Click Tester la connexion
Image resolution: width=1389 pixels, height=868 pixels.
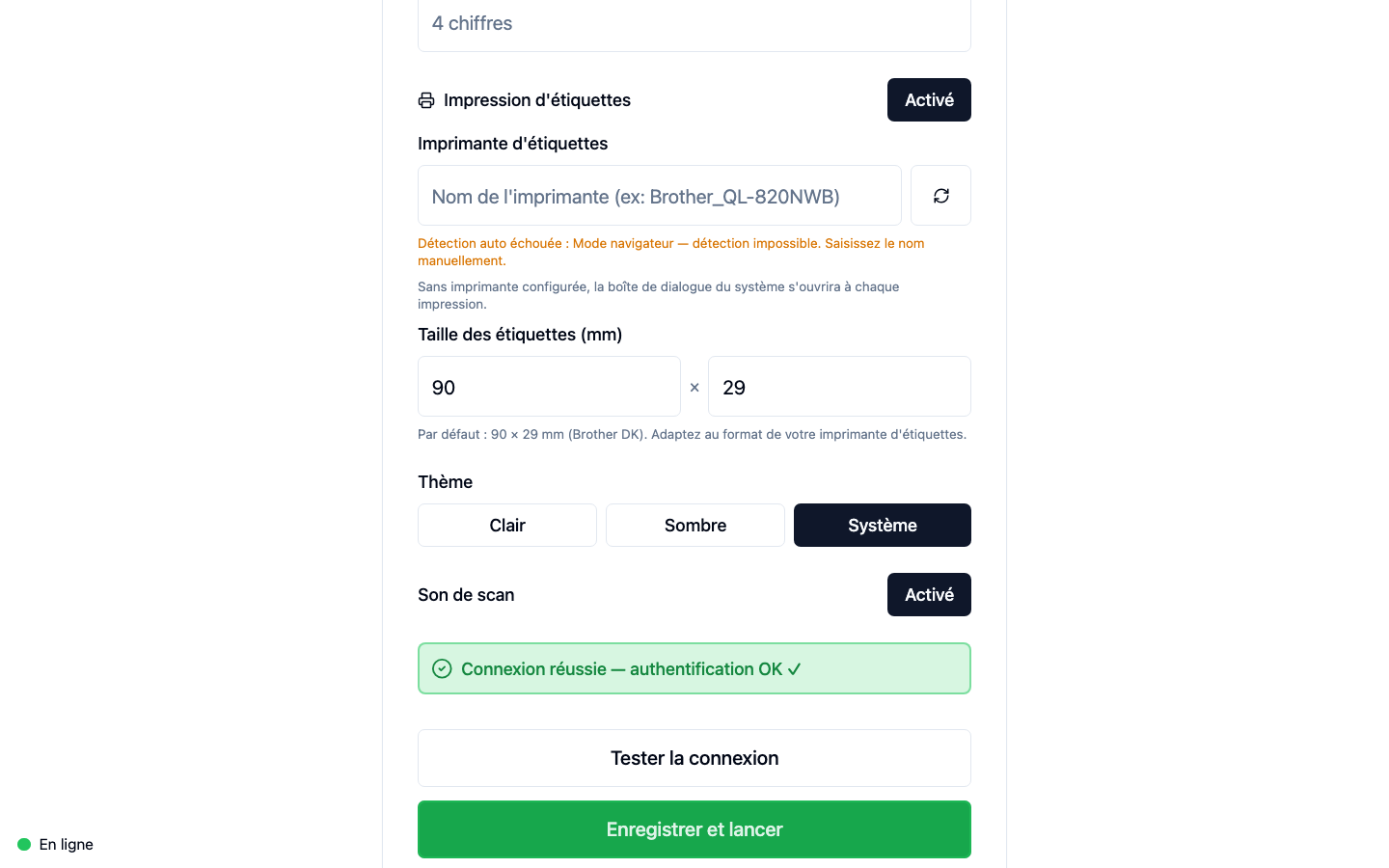click(x=694, y=758)
